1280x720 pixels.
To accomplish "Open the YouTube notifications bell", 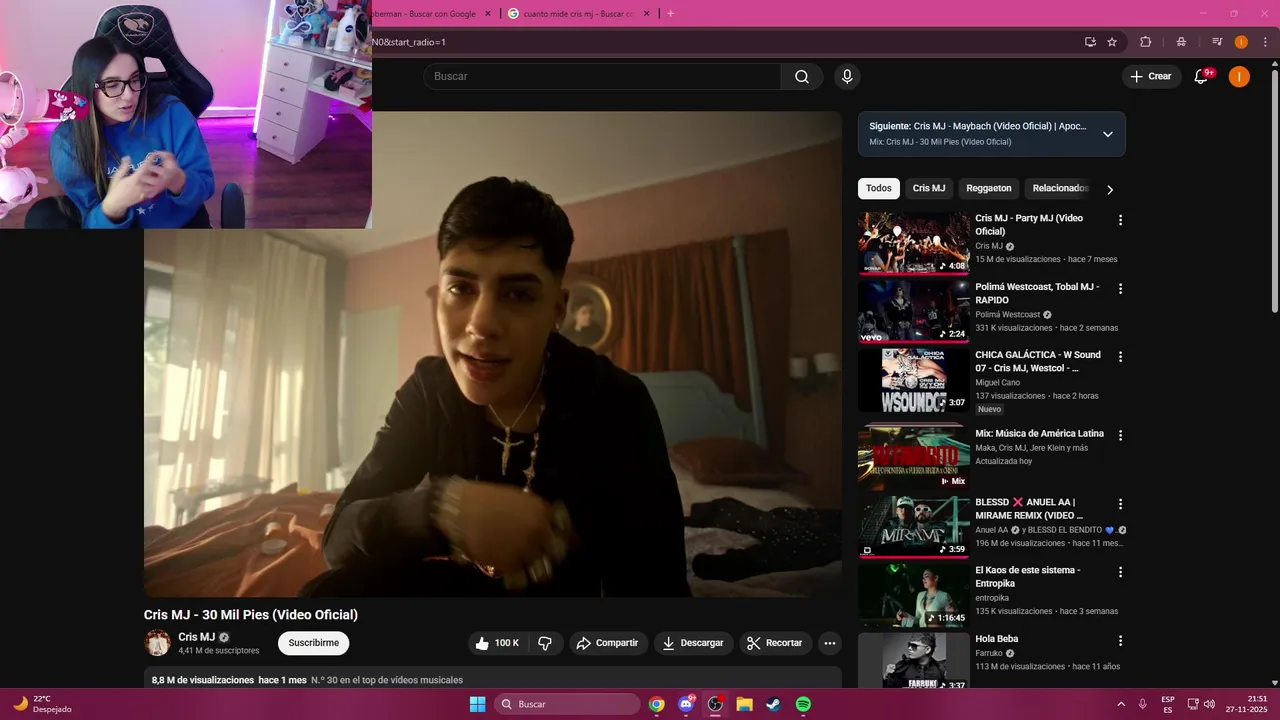I will (x=1202, y=77).
